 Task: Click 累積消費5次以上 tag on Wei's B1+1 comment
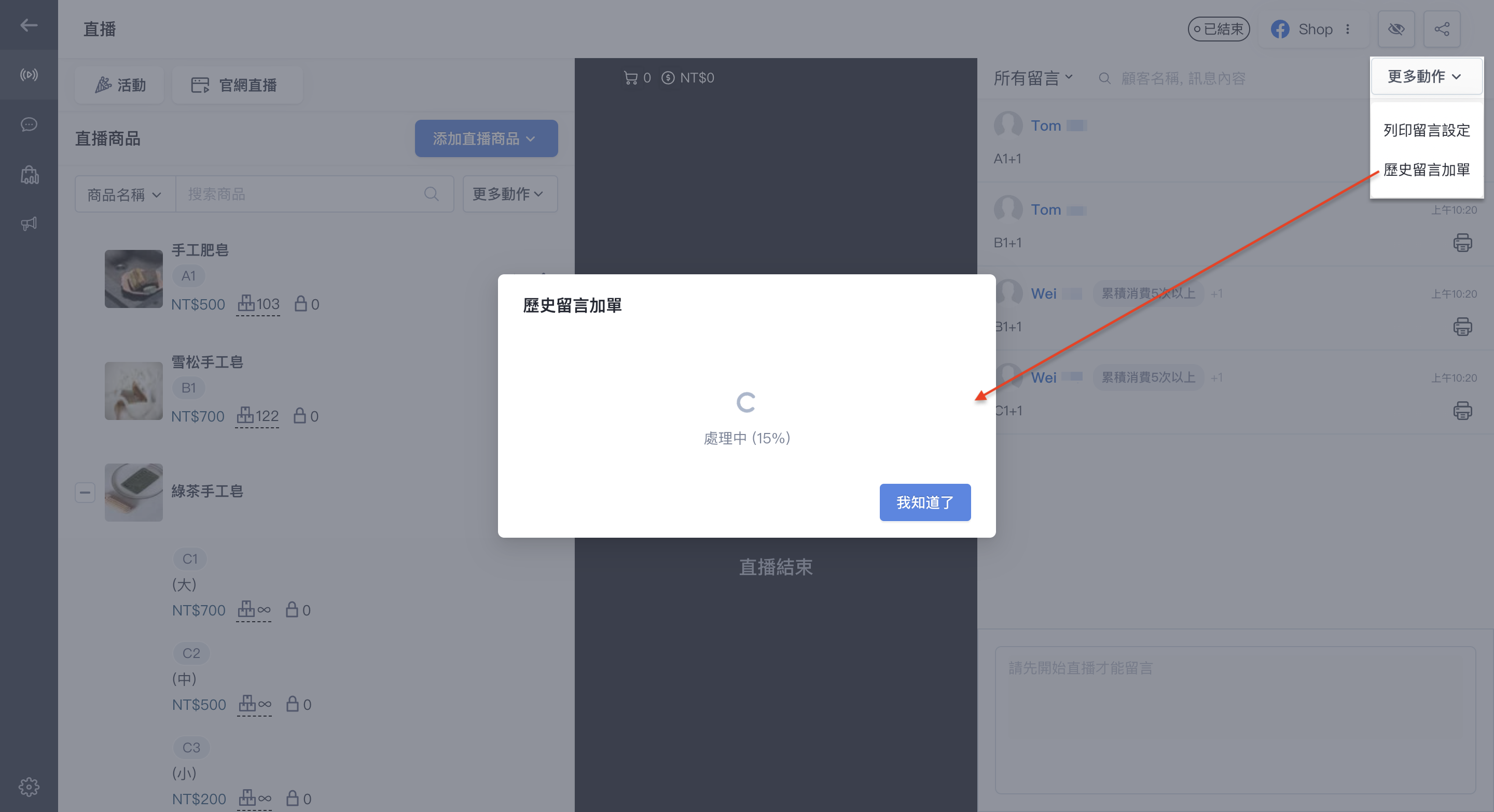pyautogui.click(x=1148, y=293)
